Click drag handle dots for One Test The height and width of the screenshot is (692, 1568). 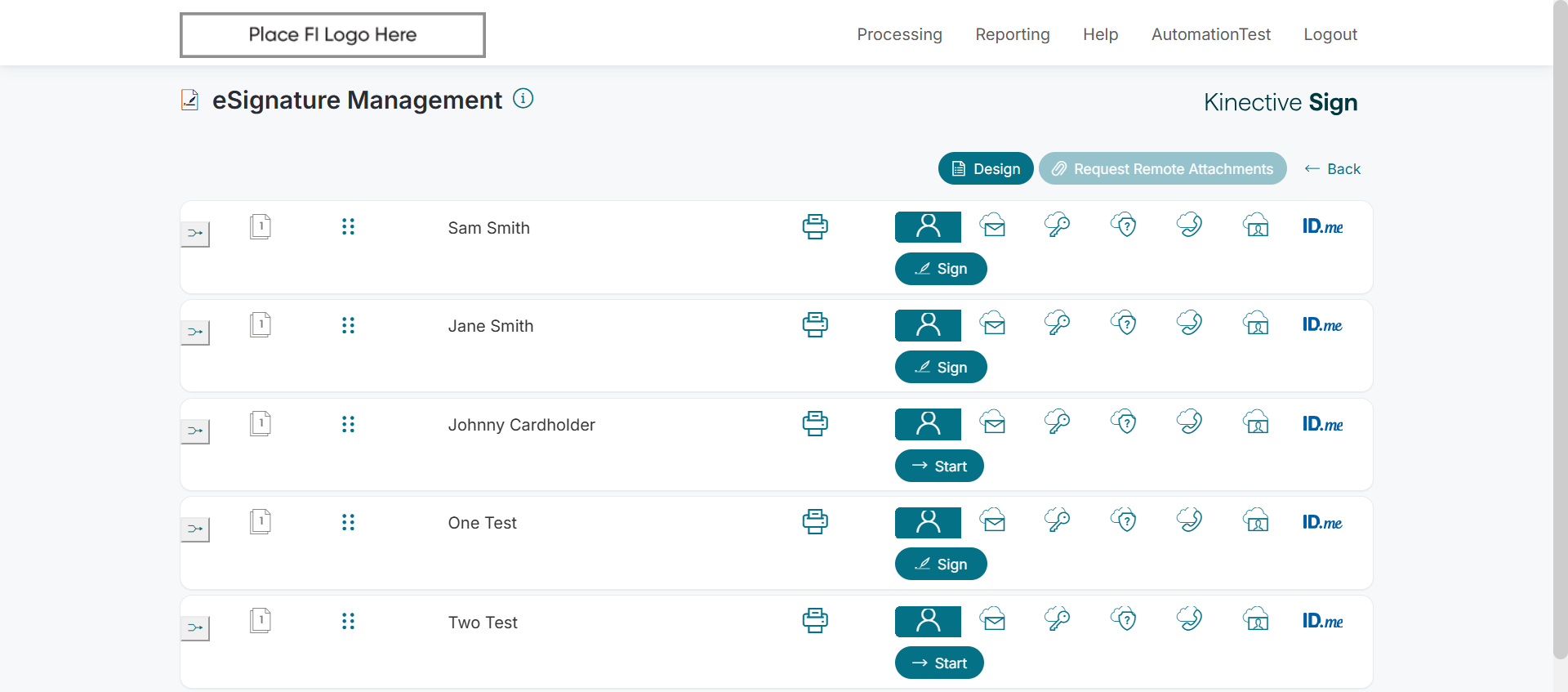click(x=348, y=522)
